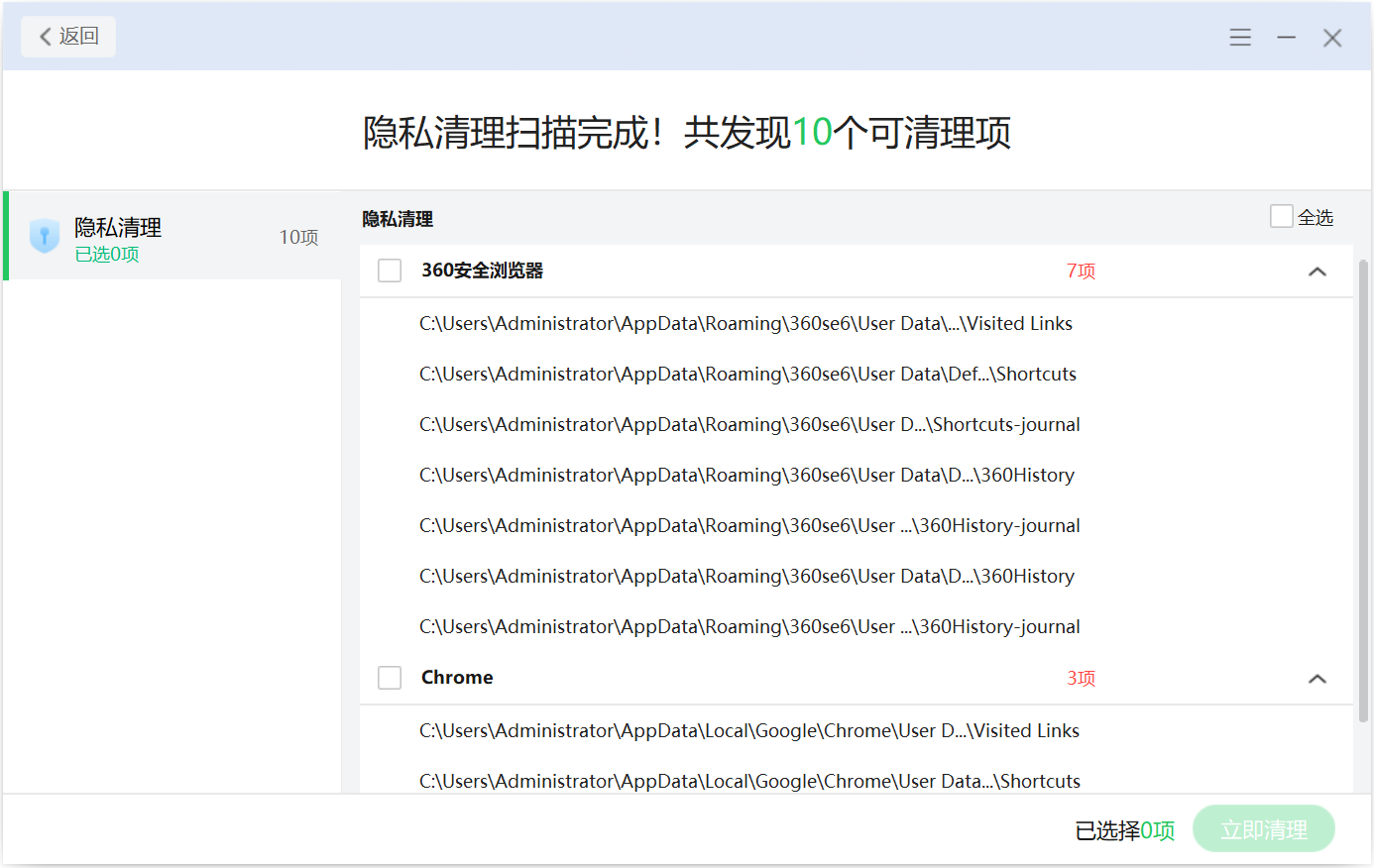Collapse the 360安全浏览器 group

[x=1317, y=271]
